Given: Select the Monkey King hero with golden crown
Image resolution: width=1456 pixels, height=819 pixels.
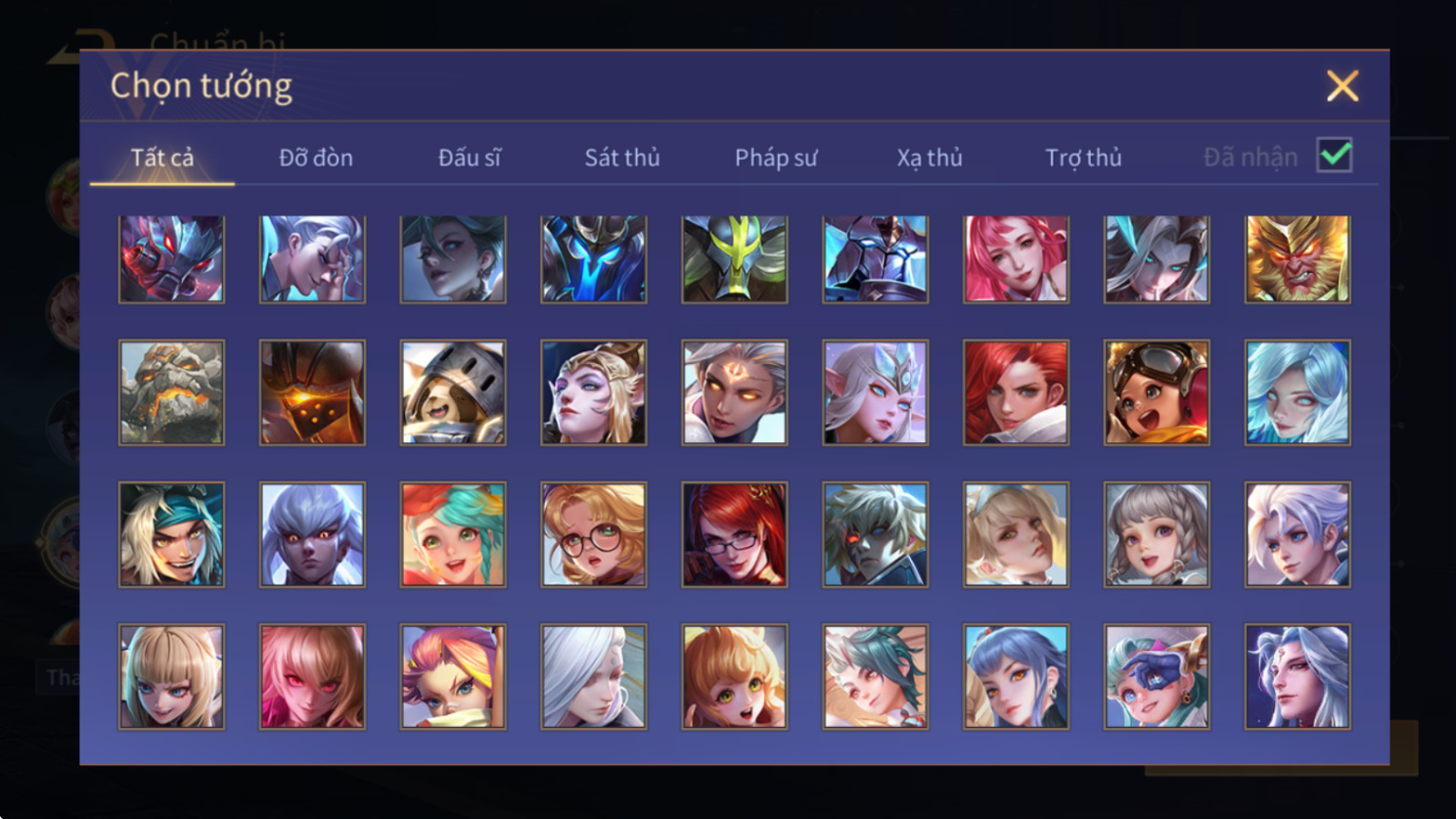Looking at the screenshot, I should 1297,259.
